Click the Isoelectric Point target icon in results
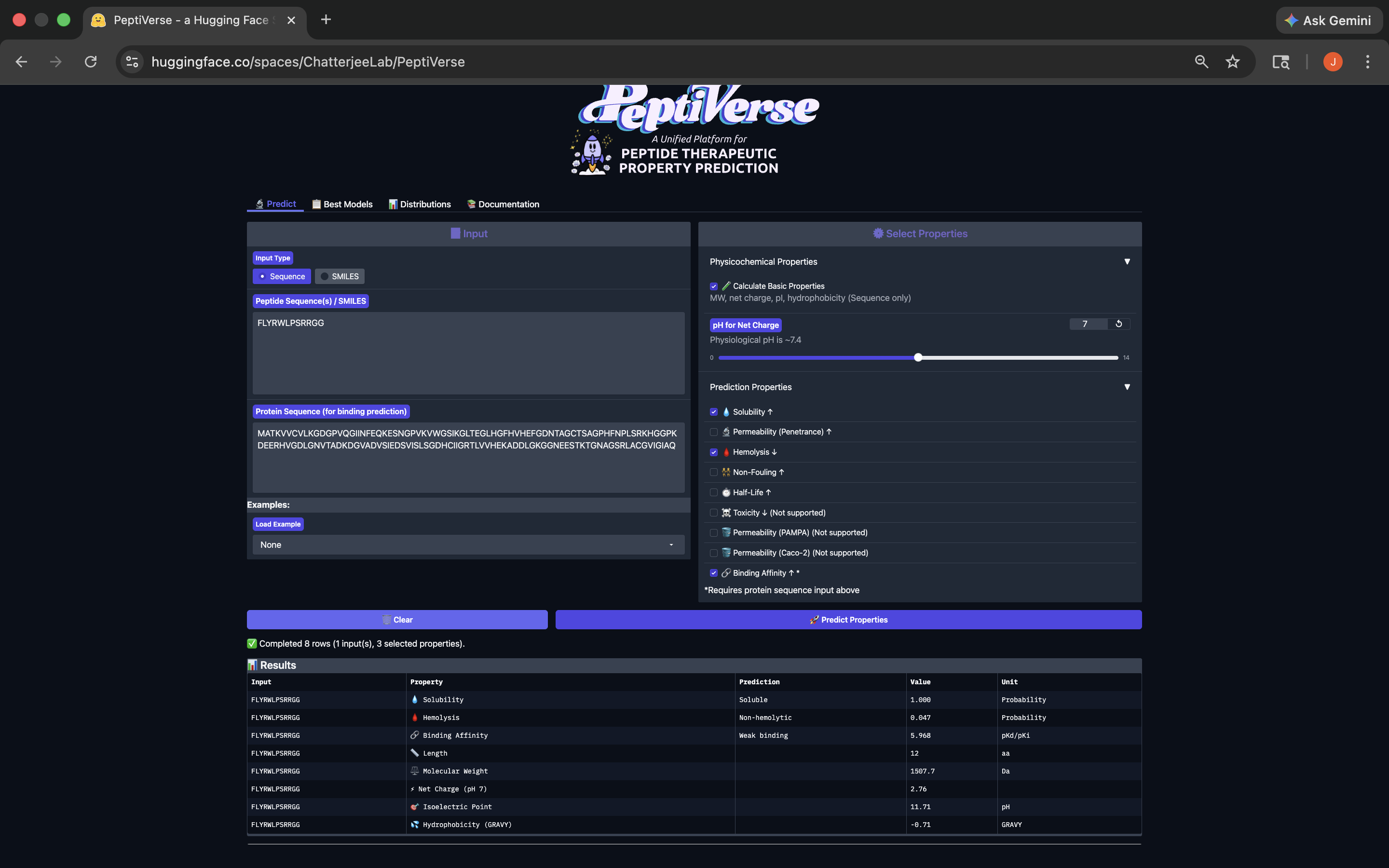Screen dimensions: 1389x868 [415, 807]
